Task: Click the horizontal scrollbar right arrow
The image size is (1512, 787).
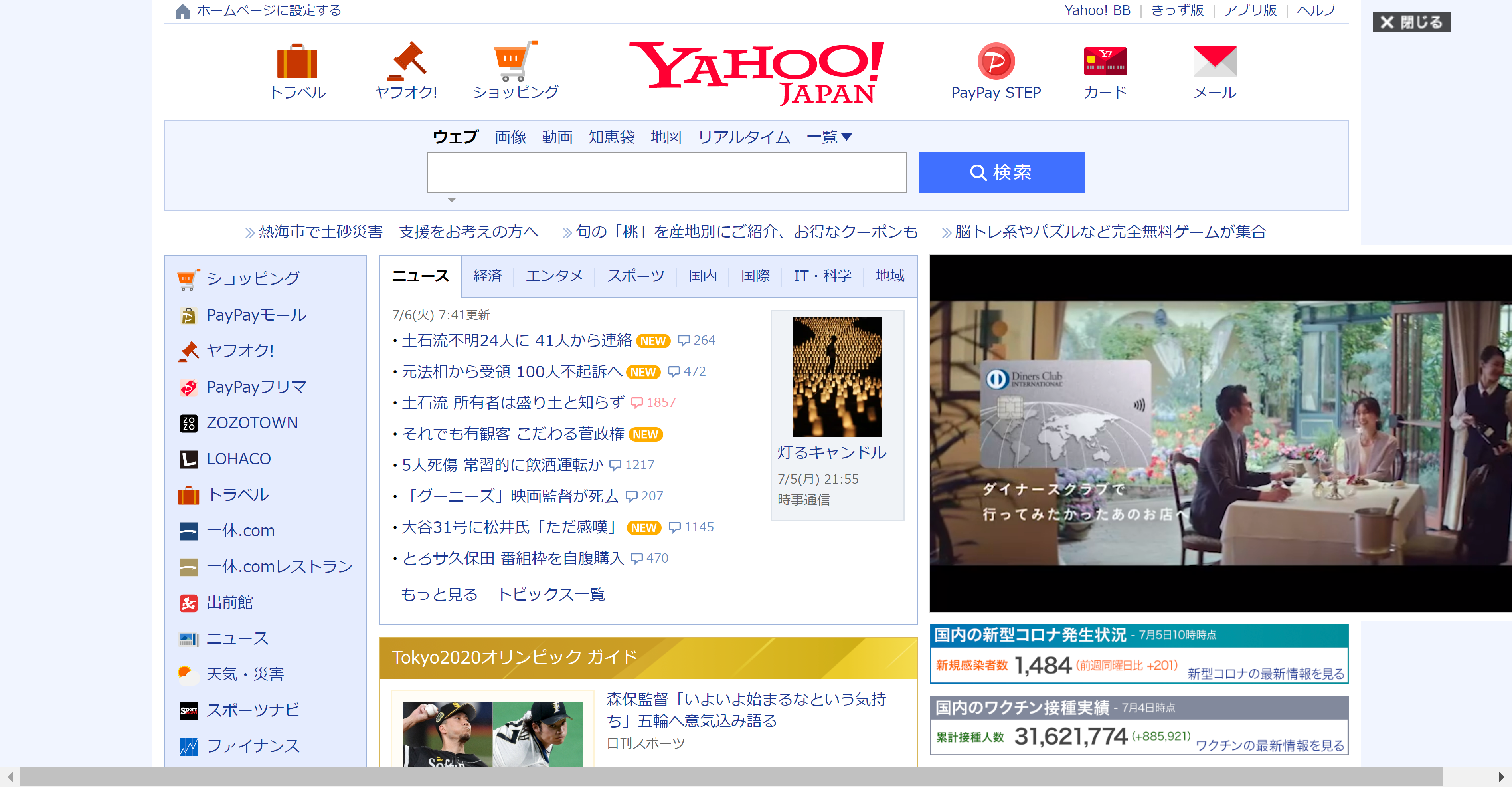Action: [x=1501, y=777]
